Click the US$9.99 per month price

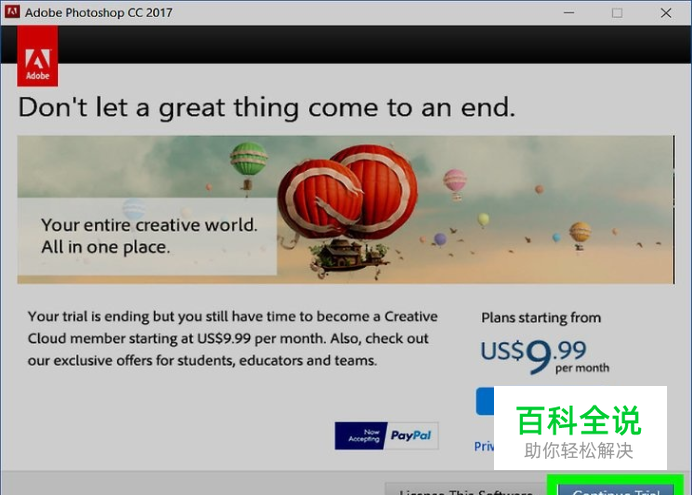tap(545, 356)
